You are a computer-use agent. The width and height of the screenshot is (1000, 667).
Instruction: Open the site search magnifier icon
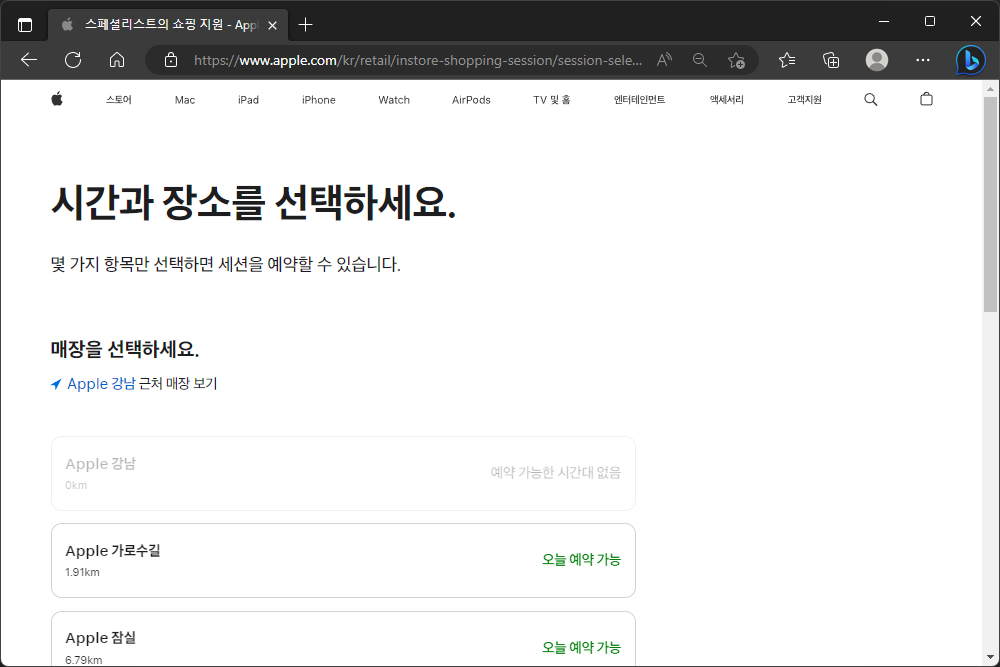pyautogui.click(x=871, y=99)
